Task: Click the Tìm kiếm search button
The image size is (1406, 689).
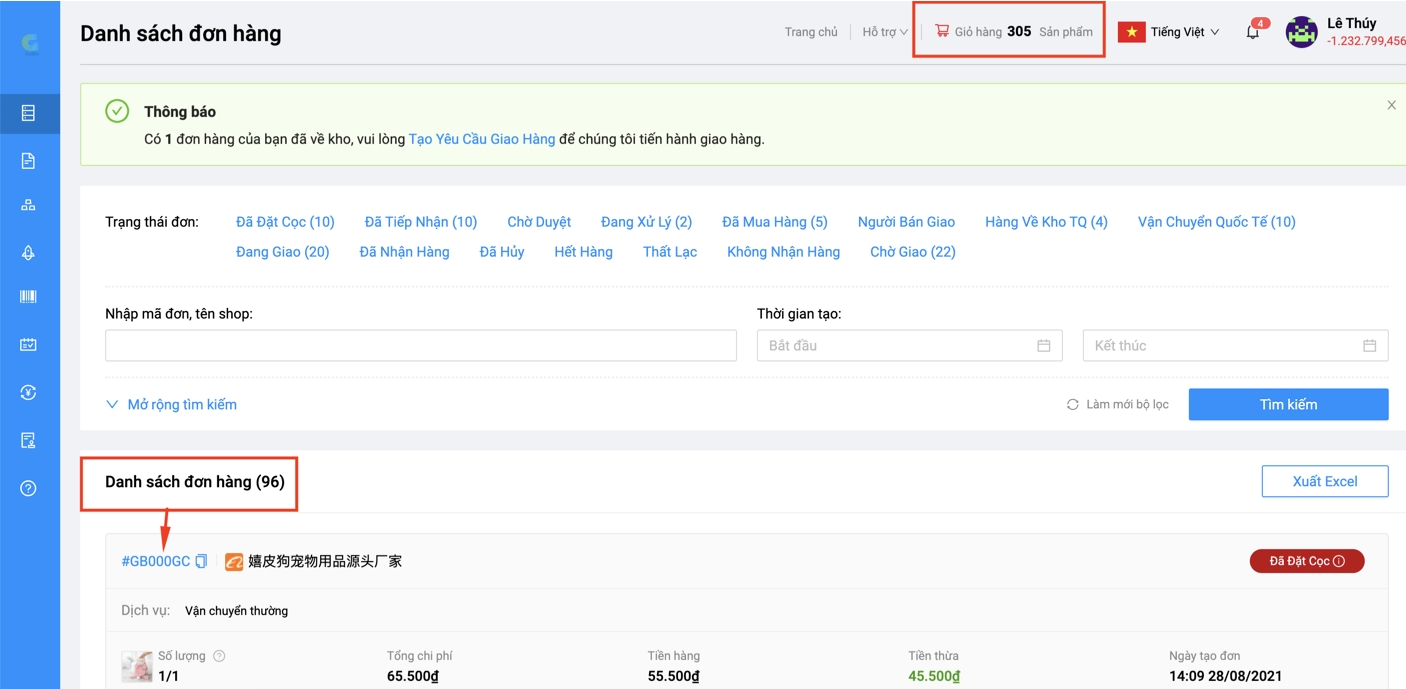Action: click(1287, 405)
